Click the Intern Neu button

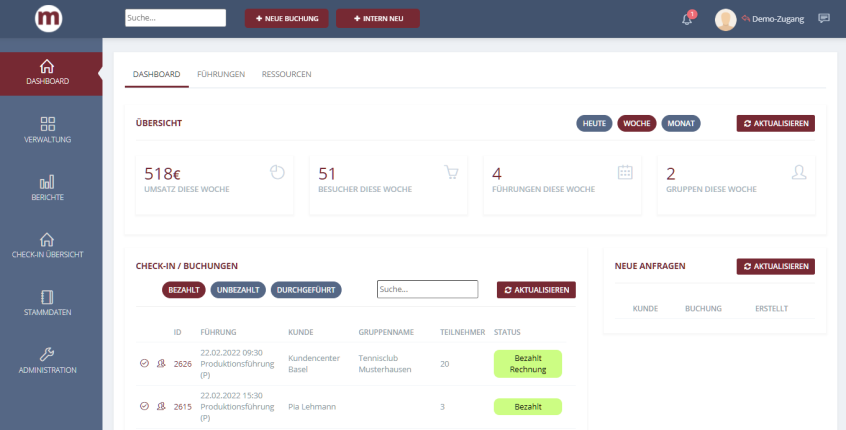coord(377,19)
